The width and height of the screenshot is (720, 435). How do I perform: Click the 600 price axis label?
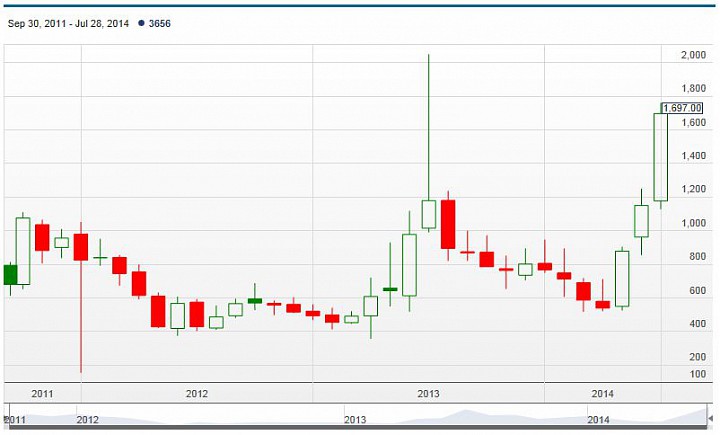[698, 290]
